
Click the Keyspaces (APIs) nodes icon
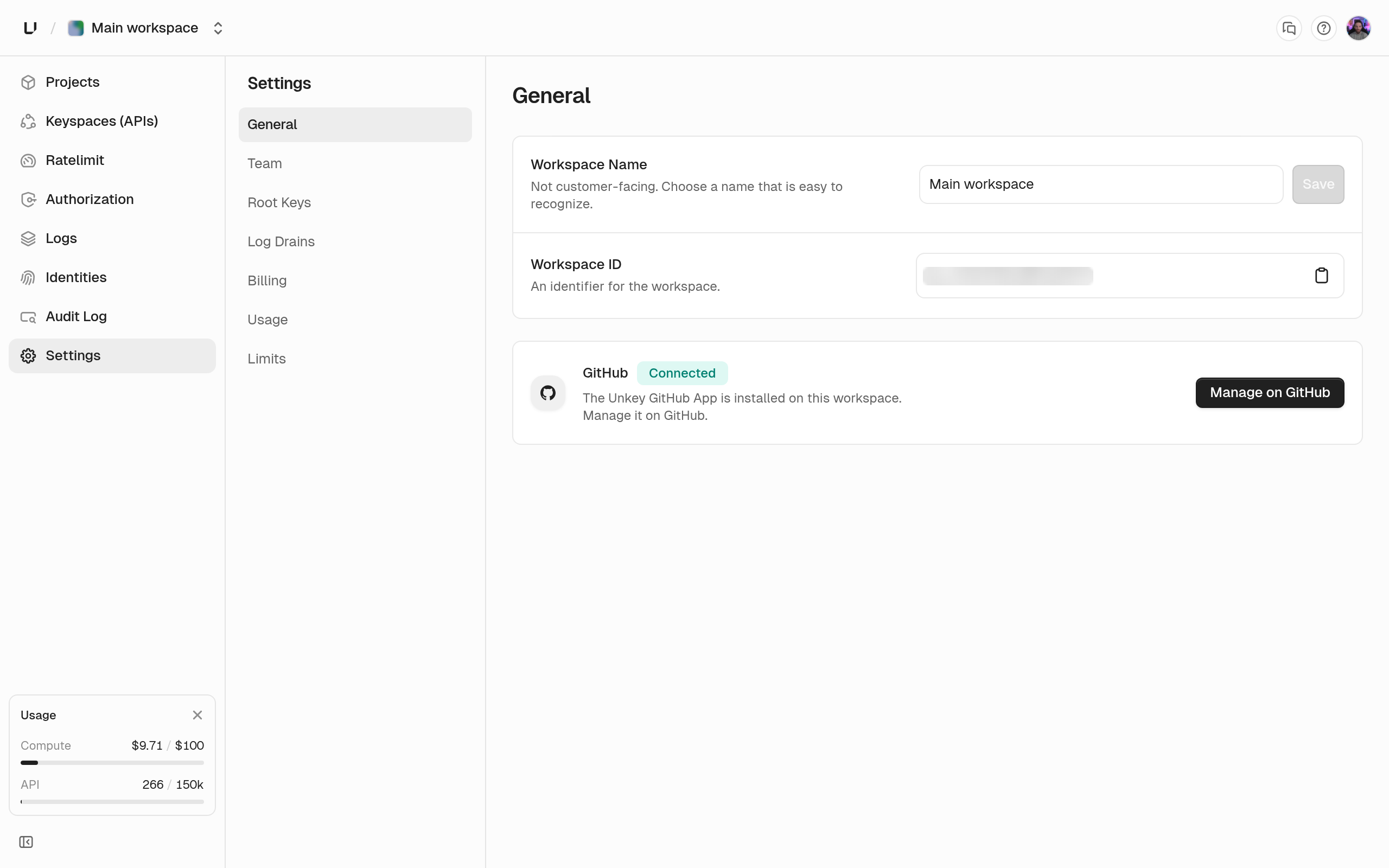click(28, 122)
